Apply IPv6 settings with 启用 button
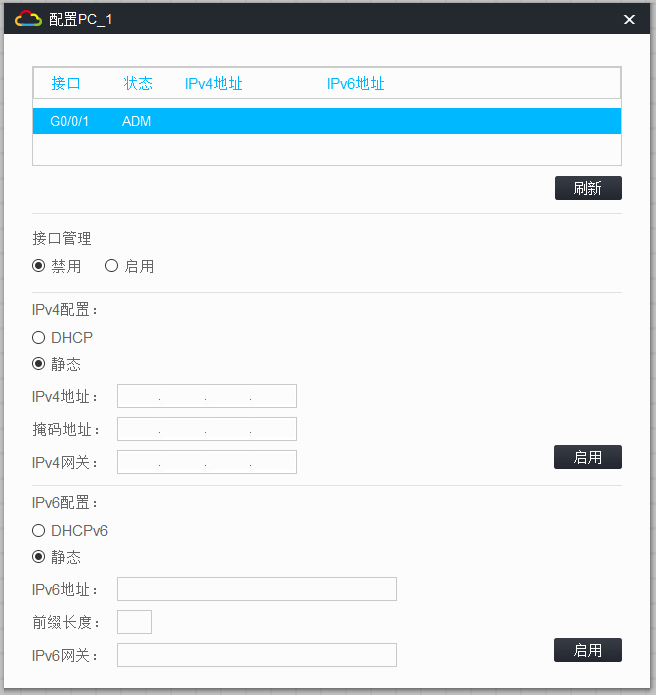The width and height of the screenshot is (656, 695). tap(588, 650)
